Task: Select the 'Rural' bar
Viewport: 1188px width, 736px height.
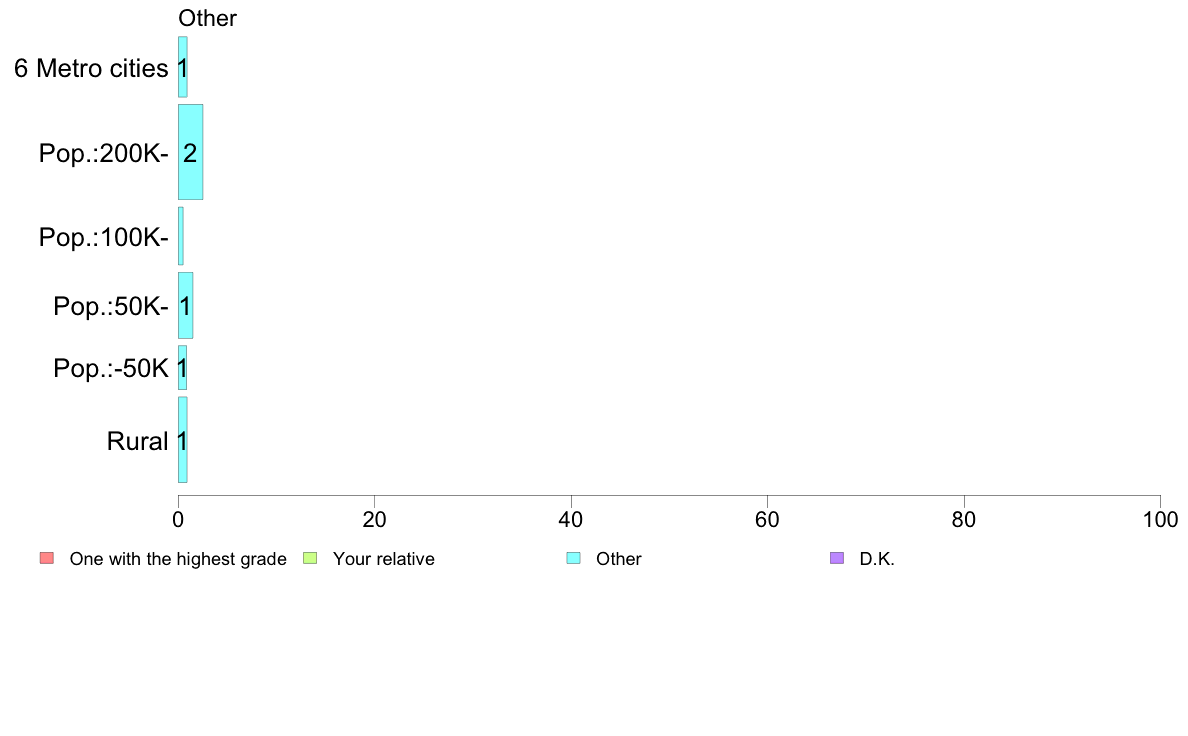Action: click(183, 440)
